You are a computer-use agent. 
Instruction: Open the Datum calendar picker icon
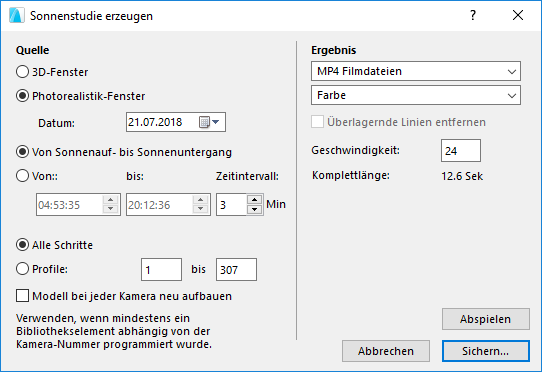204,122
